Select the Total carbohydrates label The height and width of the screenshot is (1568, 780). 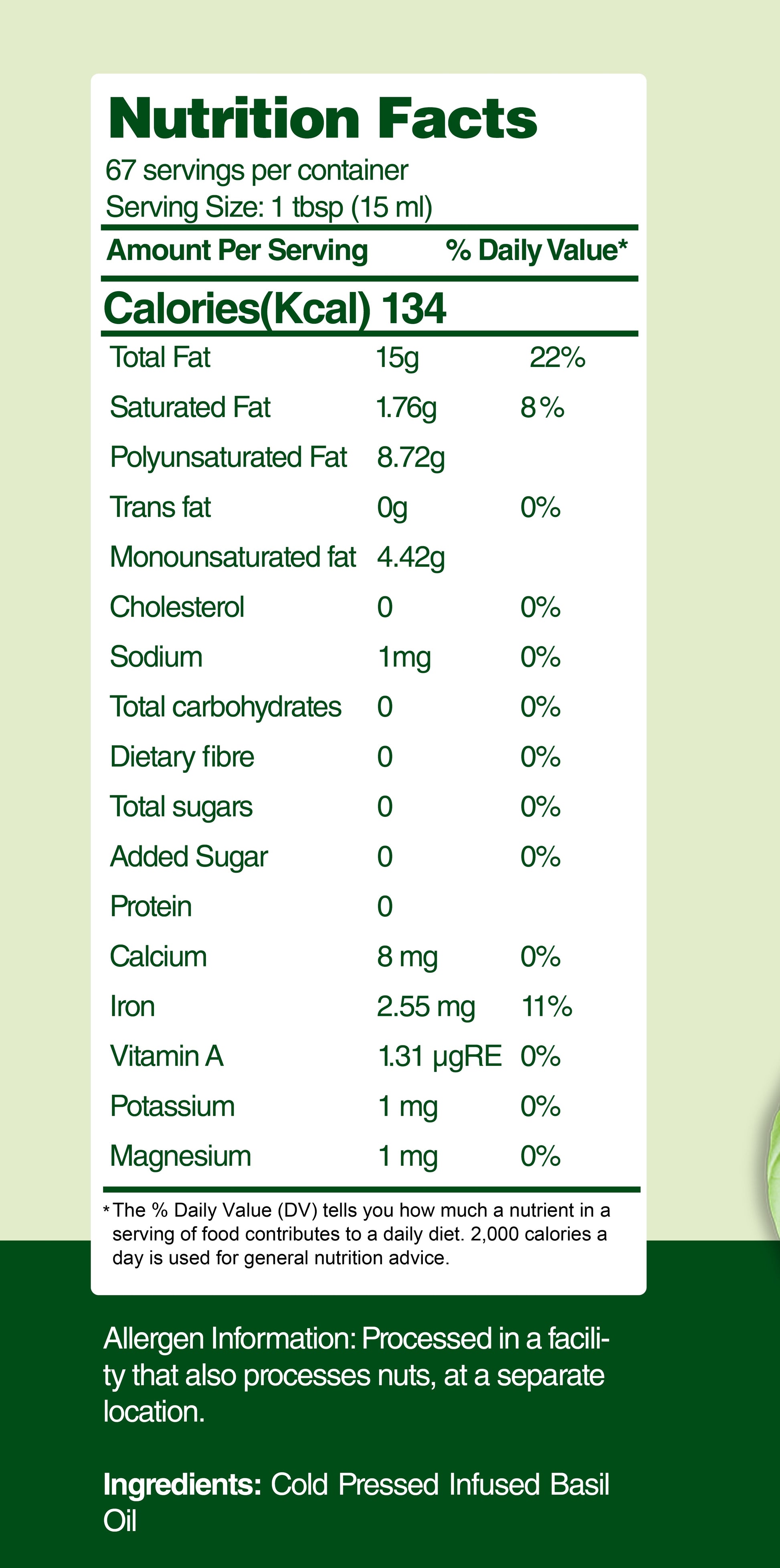pyautogui.click(x=226, y=707)
